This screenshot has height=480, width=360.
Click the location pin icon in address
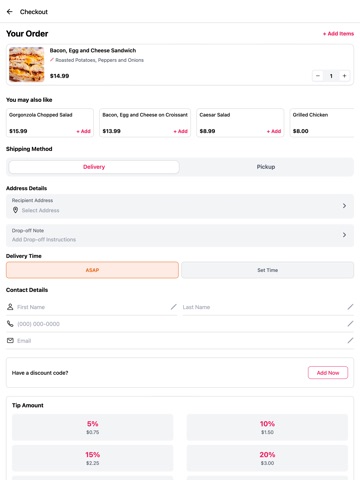point(15,210)
